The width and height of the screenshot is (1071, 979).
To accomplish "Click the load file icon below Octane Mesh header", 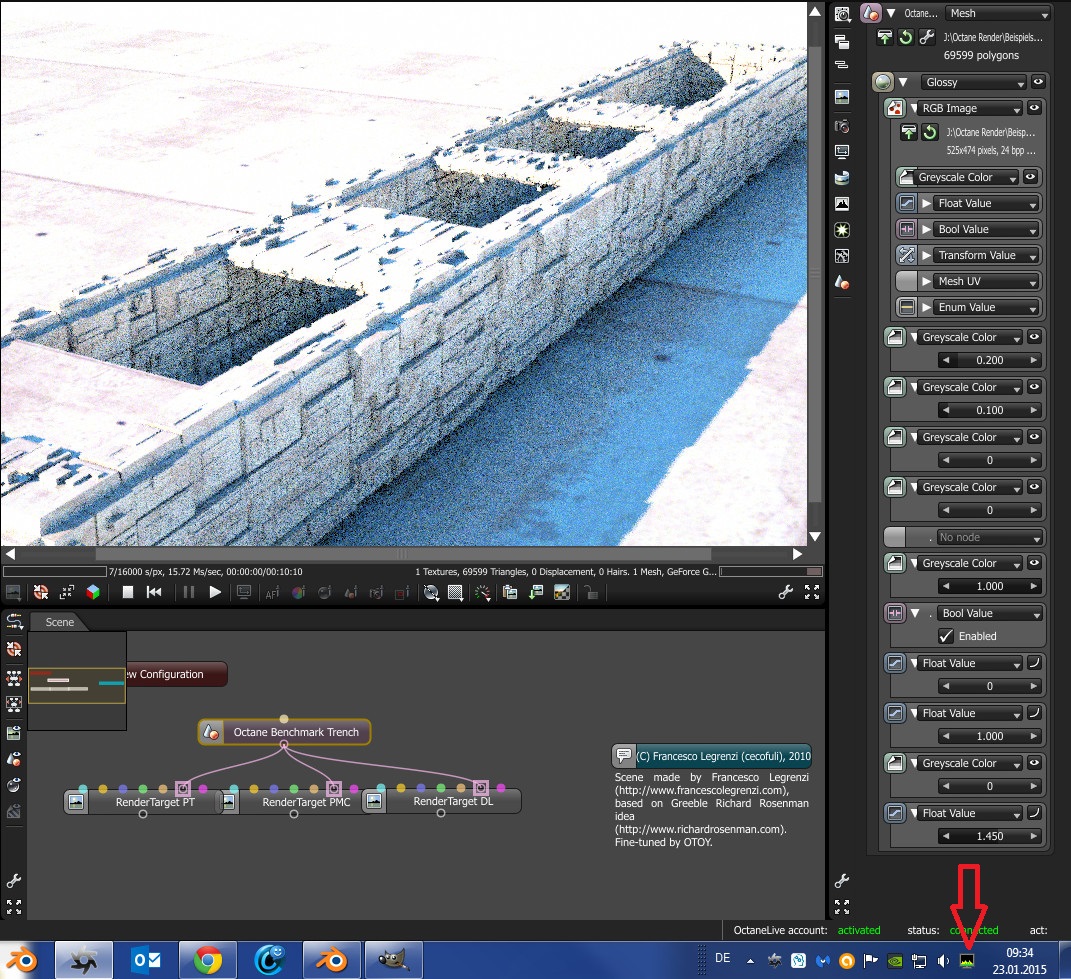I will click(885, 37).
